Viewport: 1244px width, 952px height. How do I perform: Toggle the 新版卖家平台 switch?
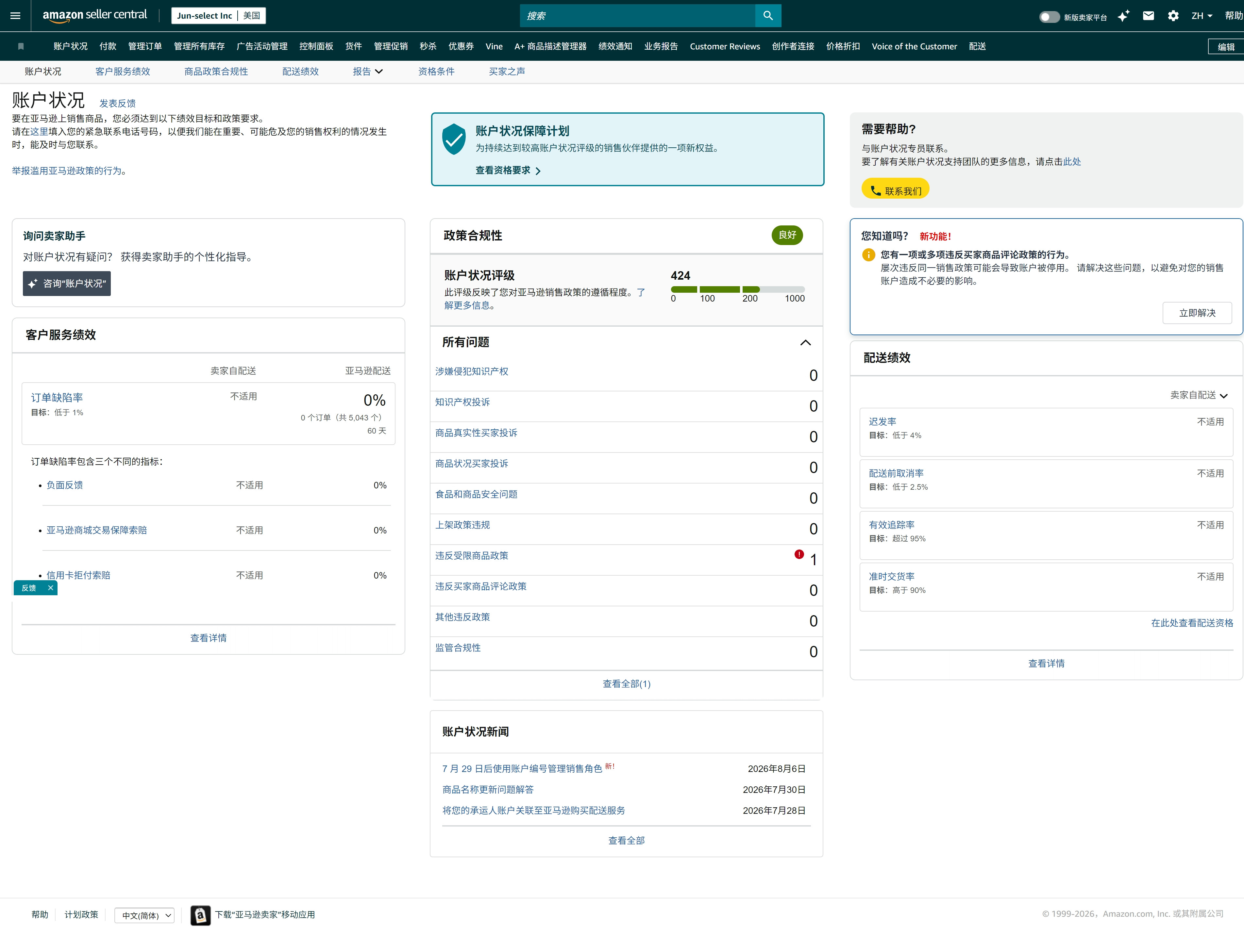pos(1049,17)
